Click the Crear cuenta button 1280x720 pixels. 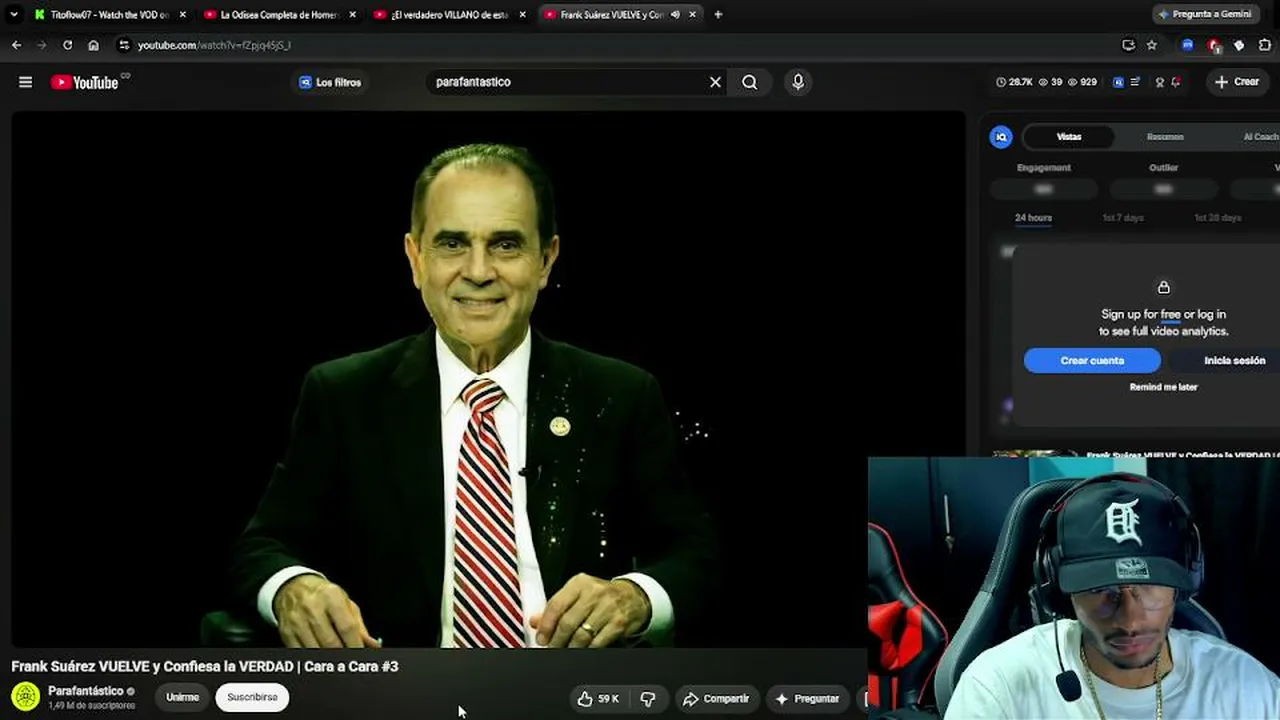(x=1092, y=360)
